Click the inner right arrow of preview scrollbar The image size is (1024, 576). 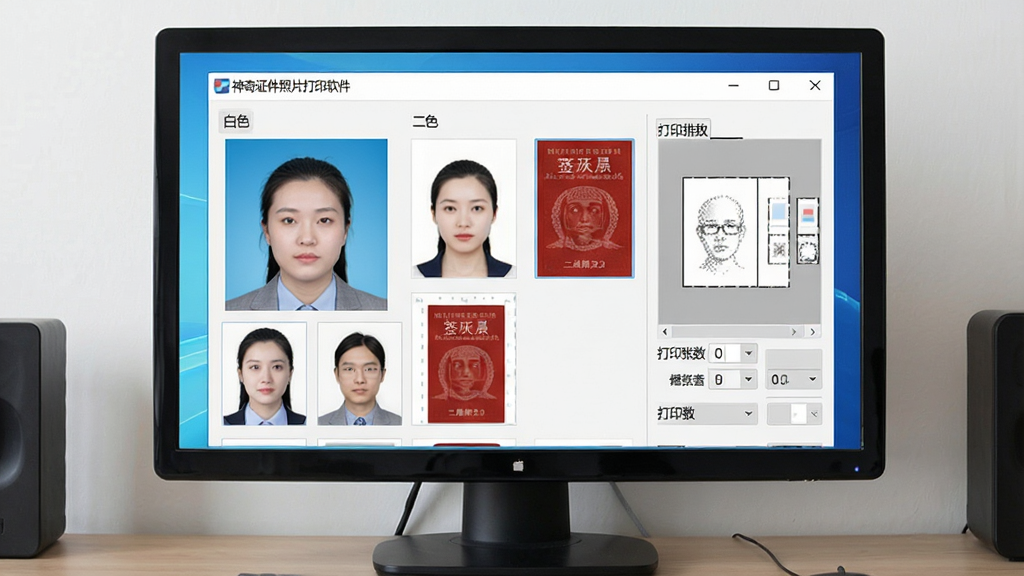pos(794,332)
